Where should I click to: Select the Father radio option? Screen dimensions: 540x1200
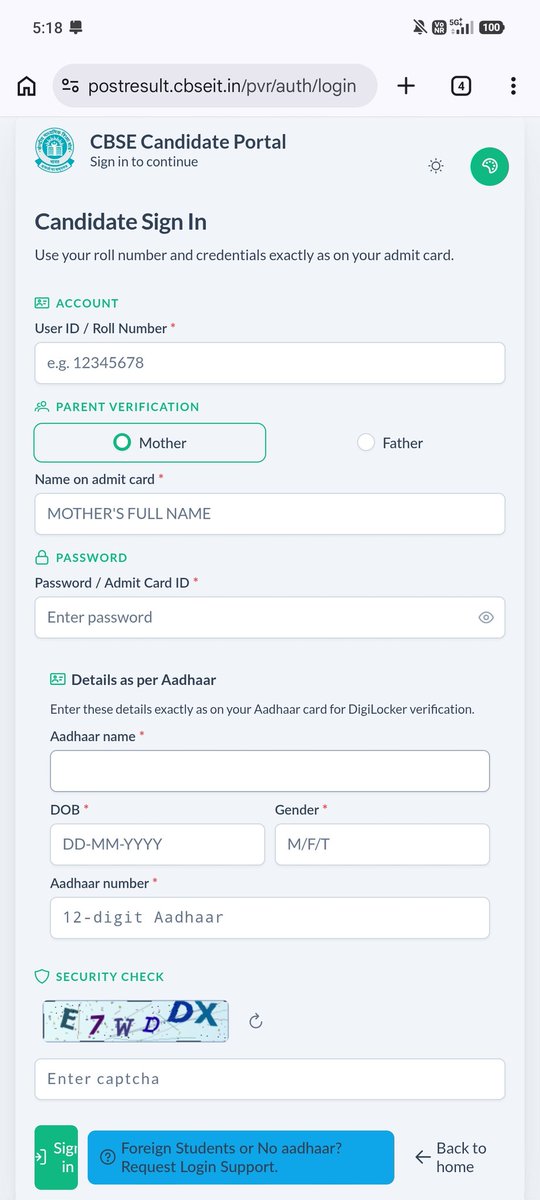tap(390, 442)
